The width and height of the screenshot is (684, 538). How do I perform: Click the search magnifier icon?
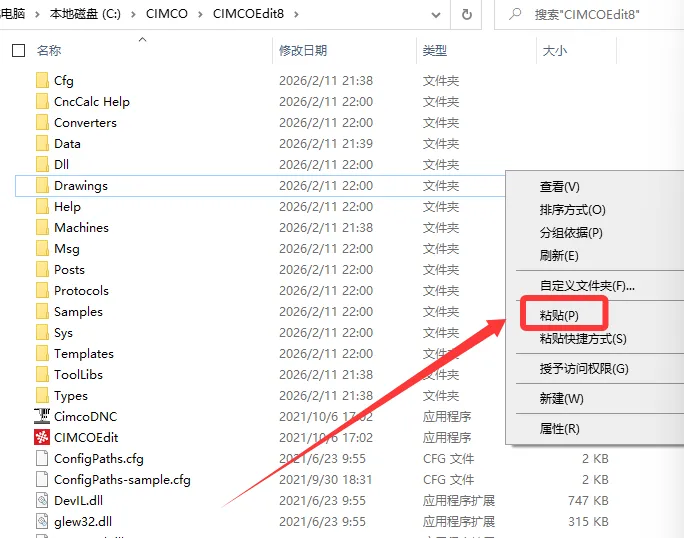(515, 14)
